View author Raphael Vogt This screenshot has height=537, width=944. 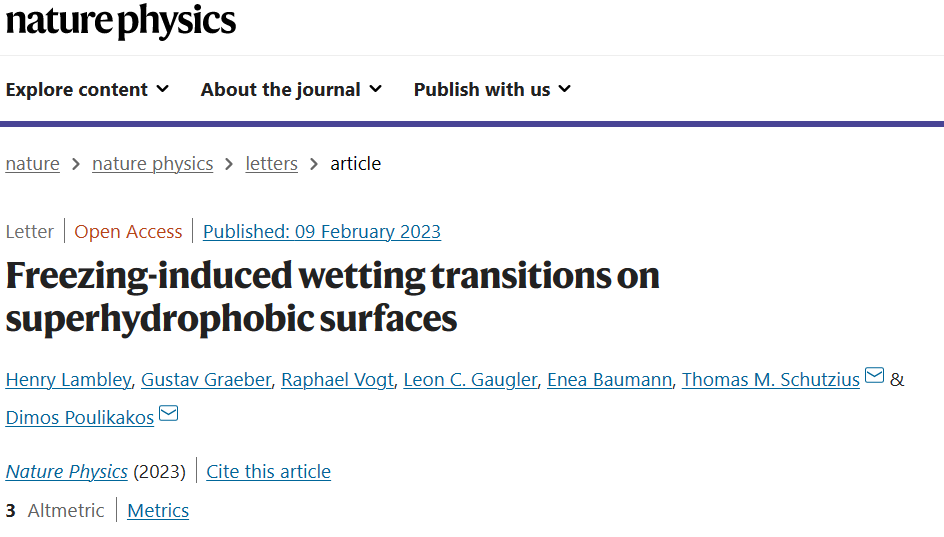click(x=337, y=380)
